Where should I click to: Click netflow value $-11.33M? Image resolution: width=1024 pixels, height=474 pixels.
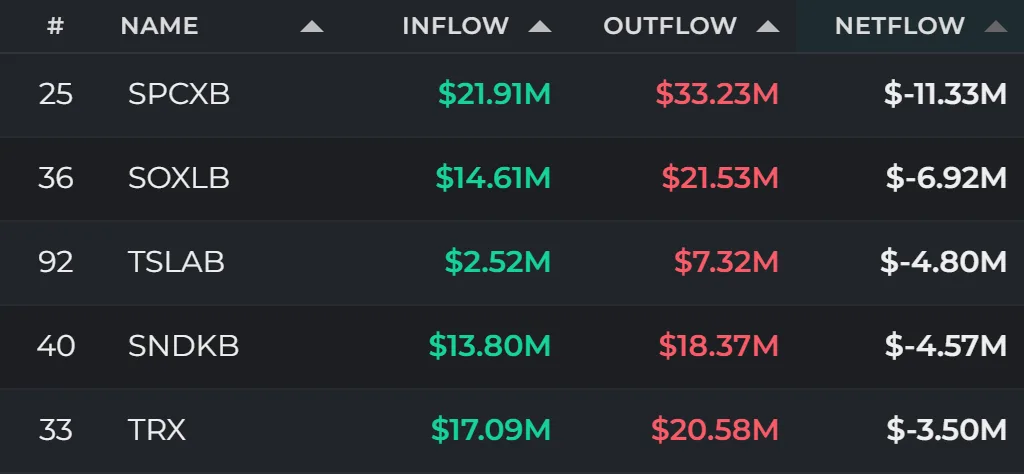(x=946, y=95)
